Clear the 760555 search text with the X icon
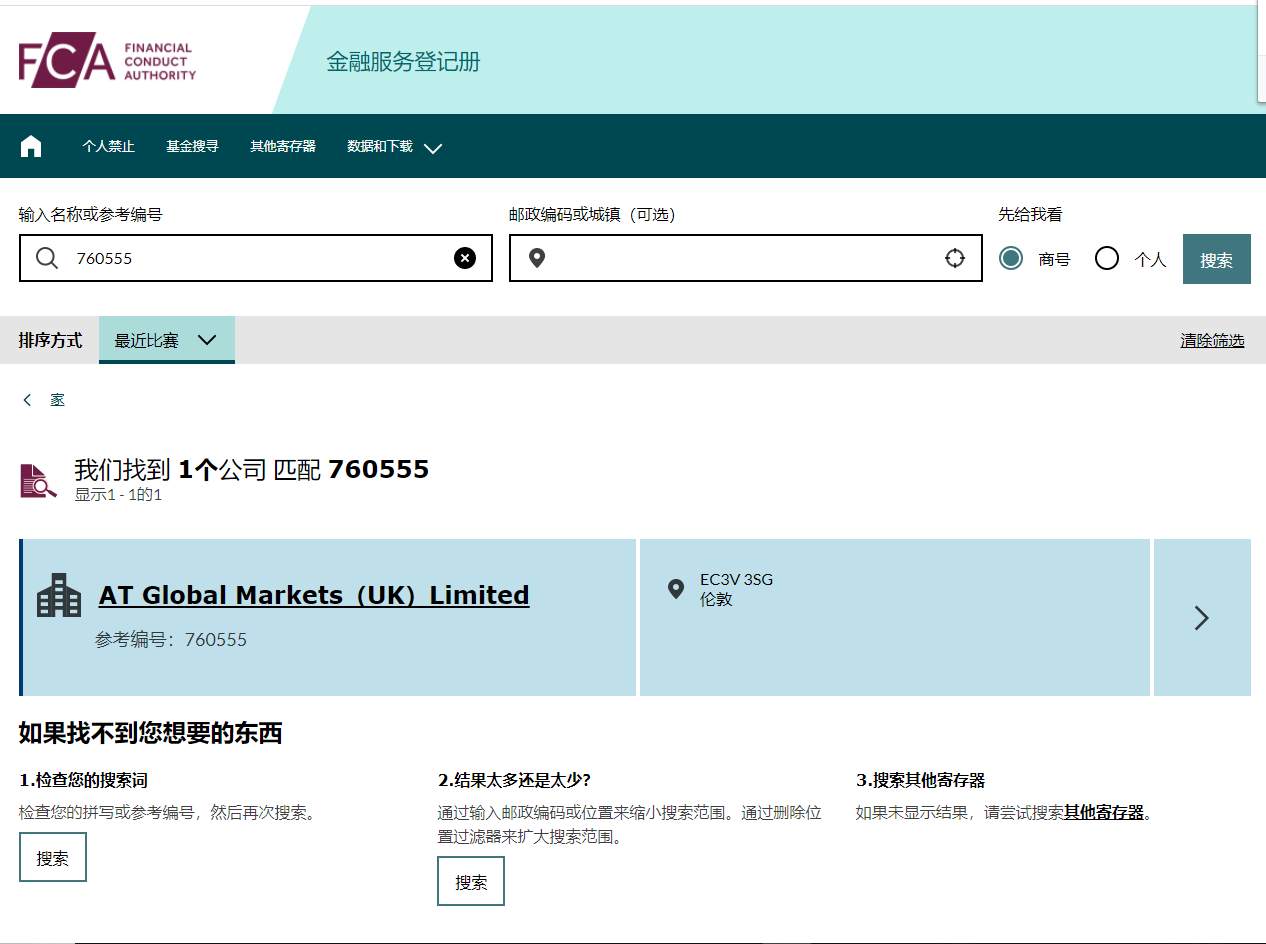The height and width of the screenshot is (944, 1266). click(x=465, y=258)
